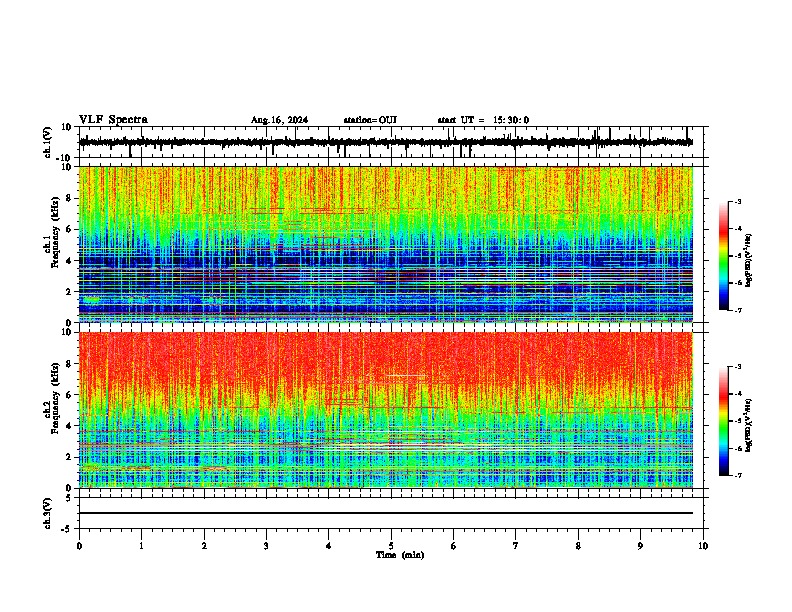
Task: Click the flat ch.3 voltage trace line
Action: (386, 513)
